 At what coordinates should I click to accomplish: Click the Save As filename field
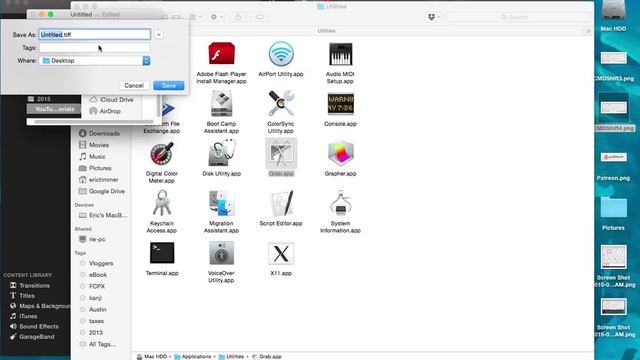95,35
